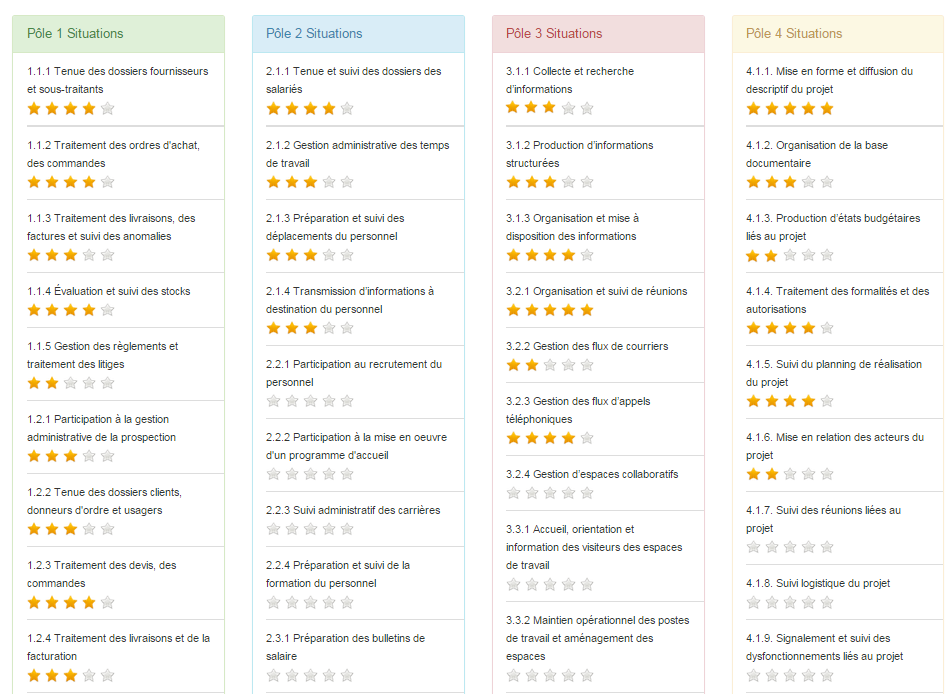Click Pôle 3 Situations heading
950x694 pixels.
click(554, 33)
